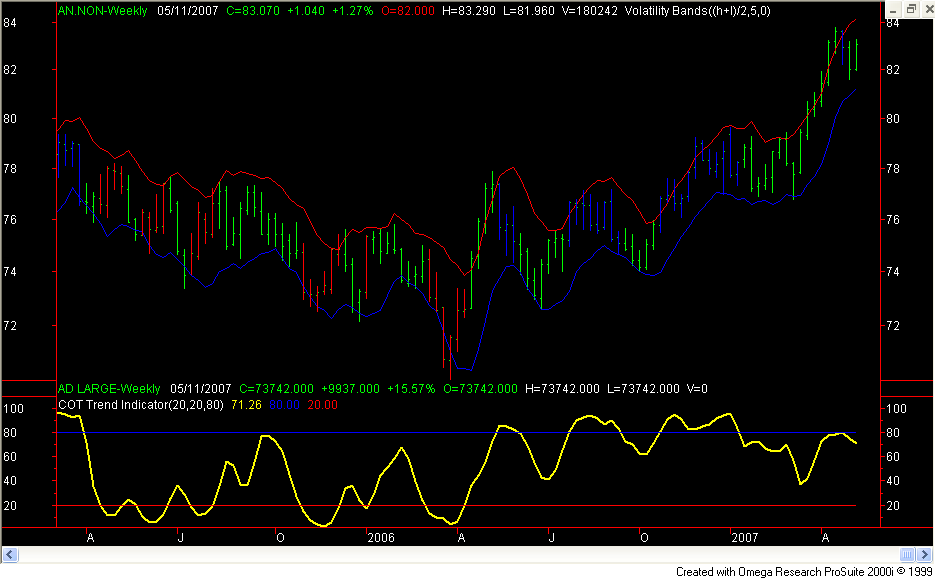Click the 2006 label on time axis
The width and height of the screenshot is (935, 578).
click(381, 538)
